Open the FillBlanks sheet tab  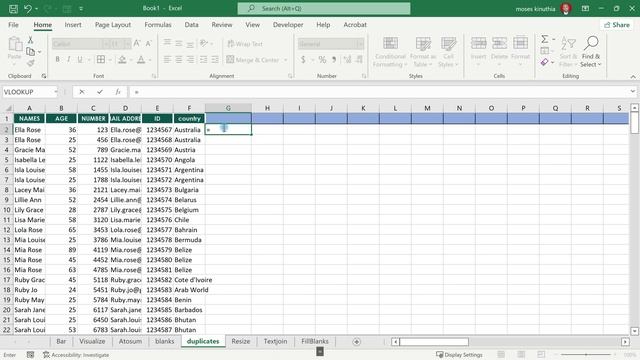[x=314, y=341]
